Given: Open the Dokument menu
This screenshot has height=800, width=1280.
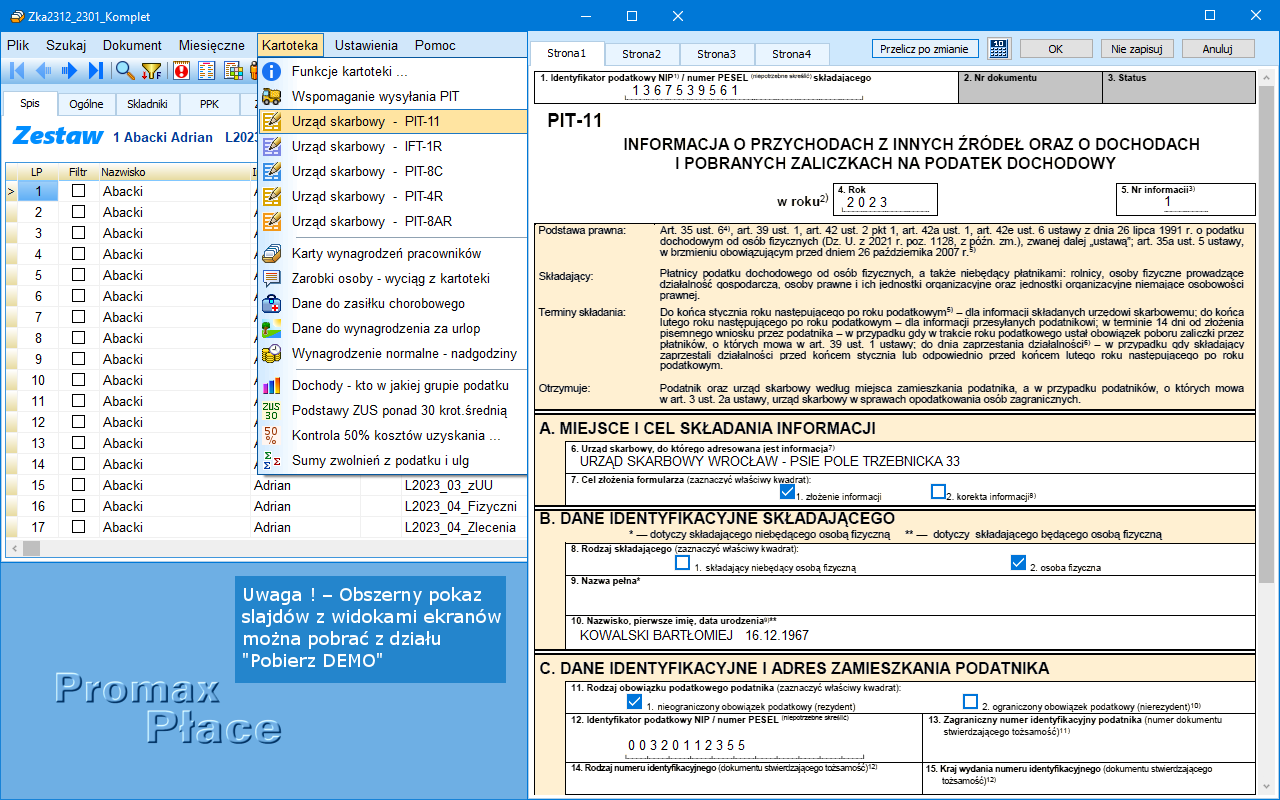Looking at the screenshot, I should pos(132,45).
